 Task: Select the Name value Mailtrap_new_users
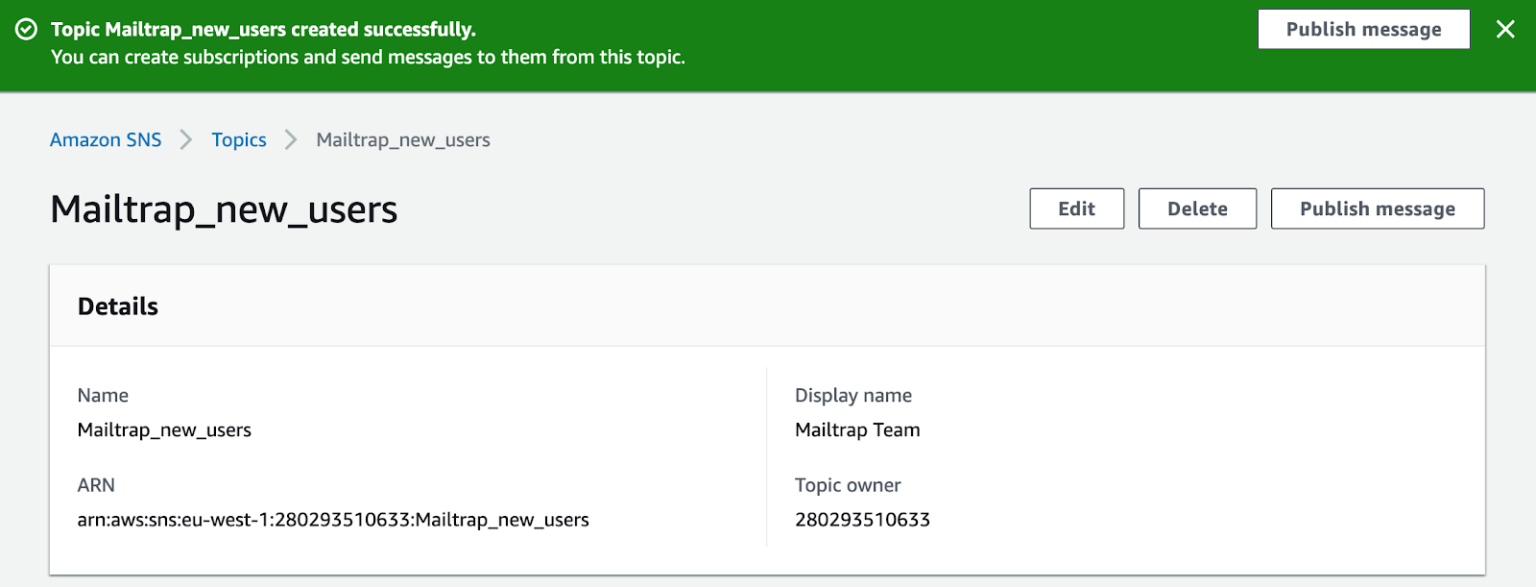(x=164, y=429)
